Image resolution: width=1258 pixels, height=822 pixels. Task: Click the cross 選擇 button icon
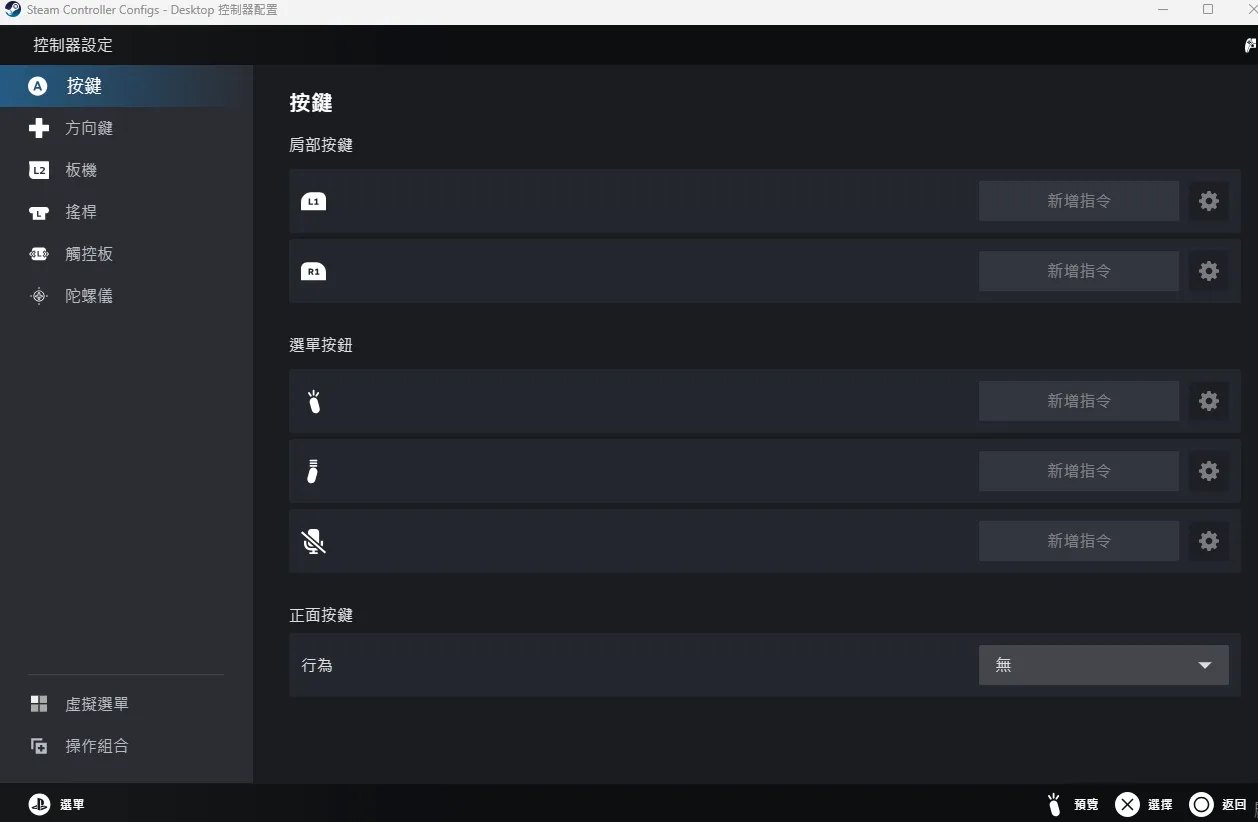tap(1127, 804)
